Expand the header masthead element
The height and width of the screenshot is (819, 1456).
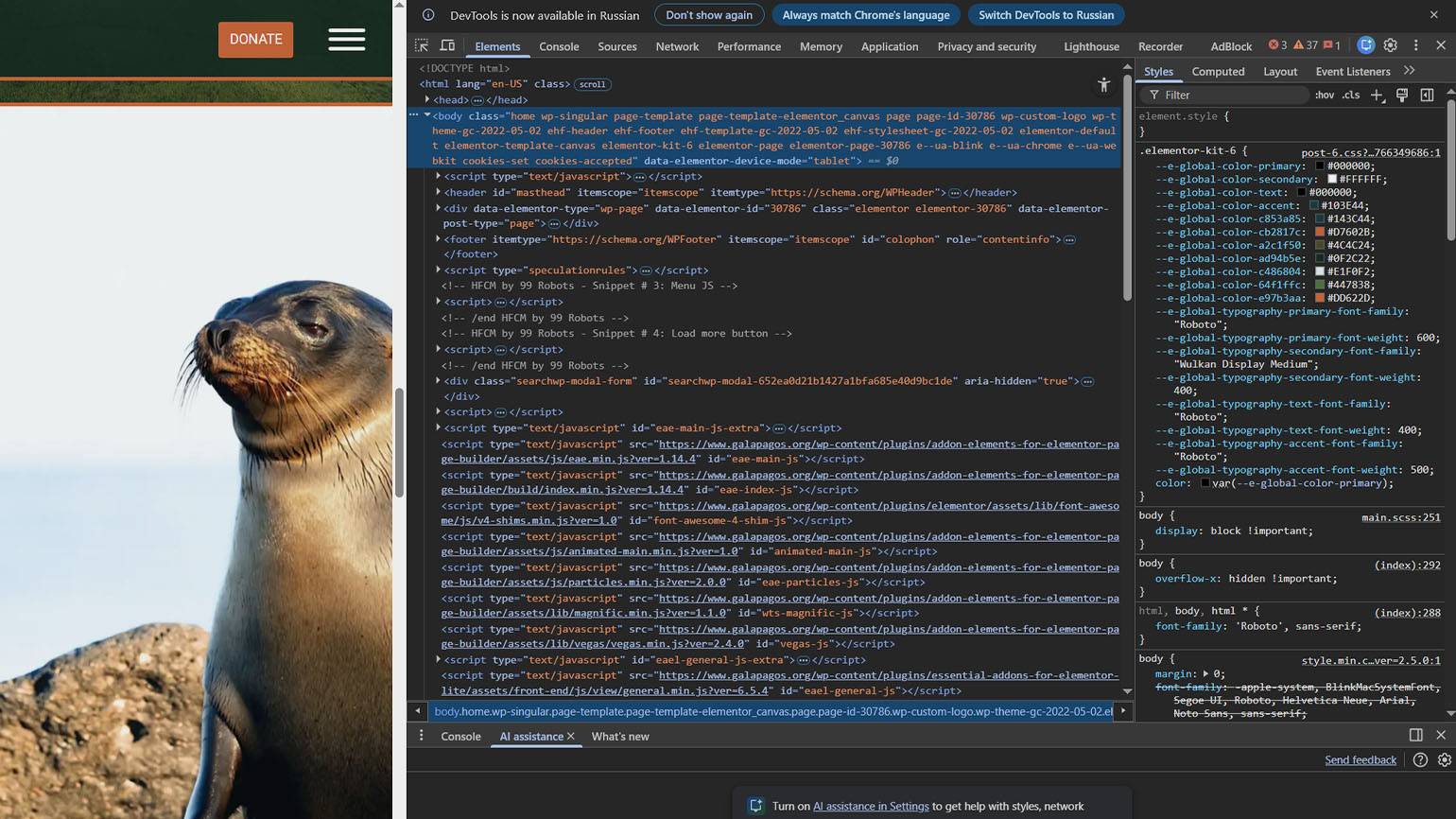[x=438, y=192]
